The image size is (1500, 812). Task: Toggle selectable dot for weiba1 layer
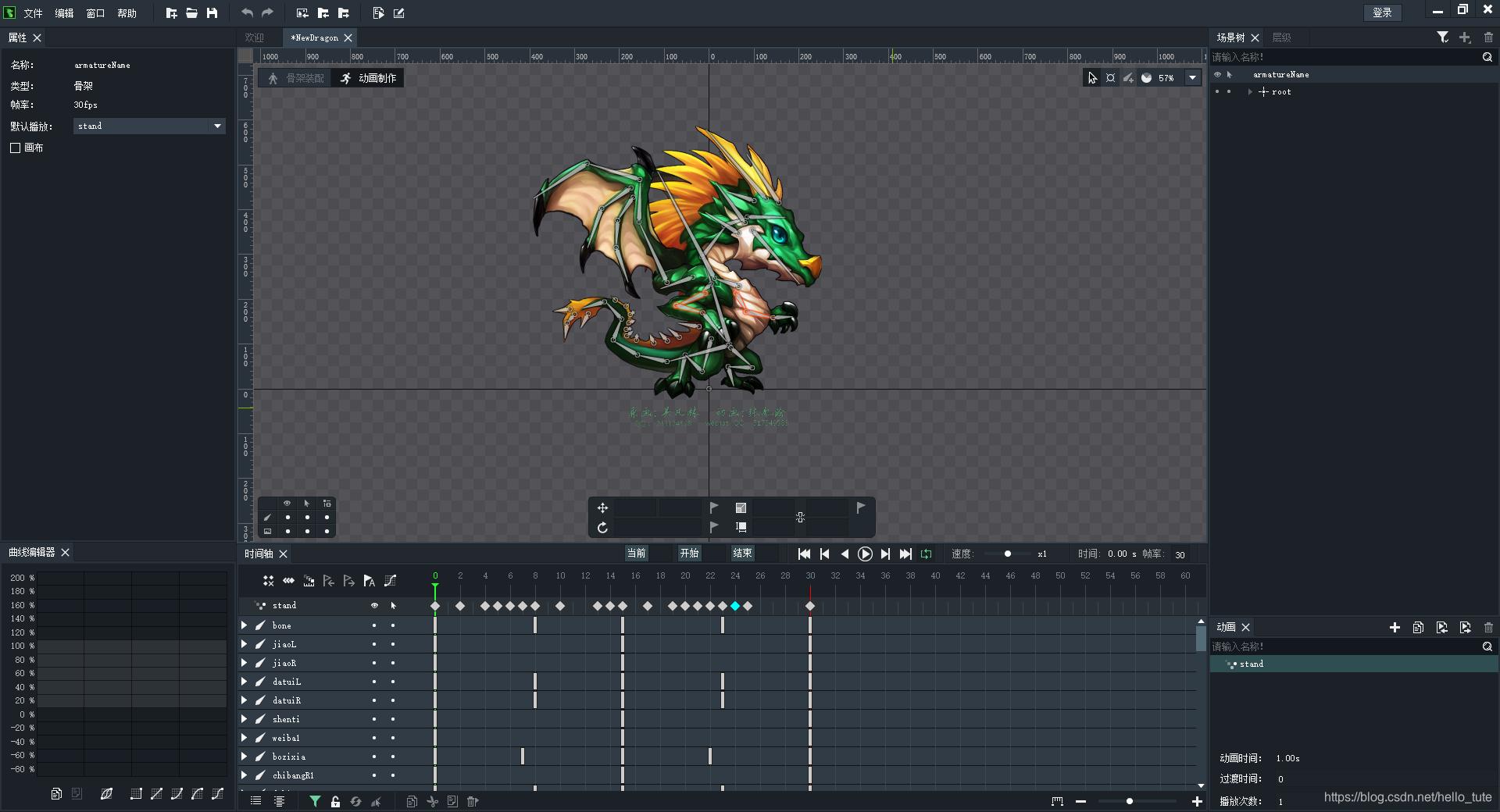(393, 738)
